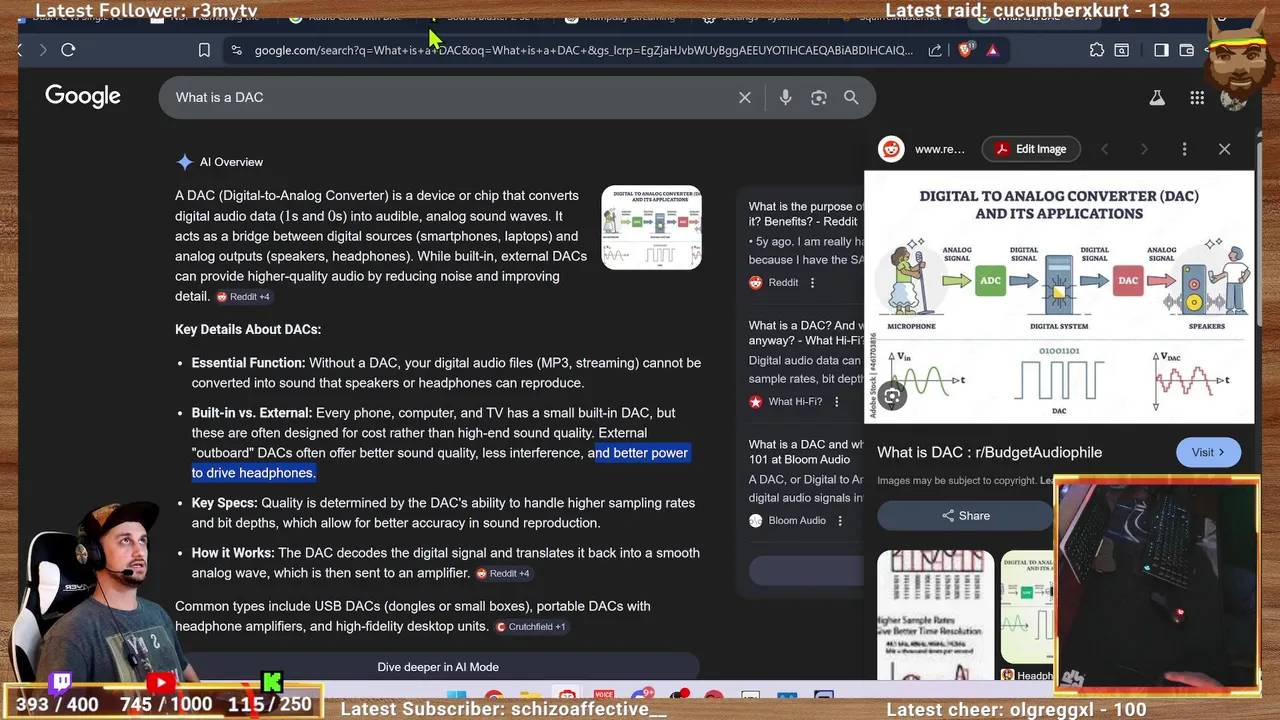Click the 'Key Specs:' bullet label

click(224, 503)
